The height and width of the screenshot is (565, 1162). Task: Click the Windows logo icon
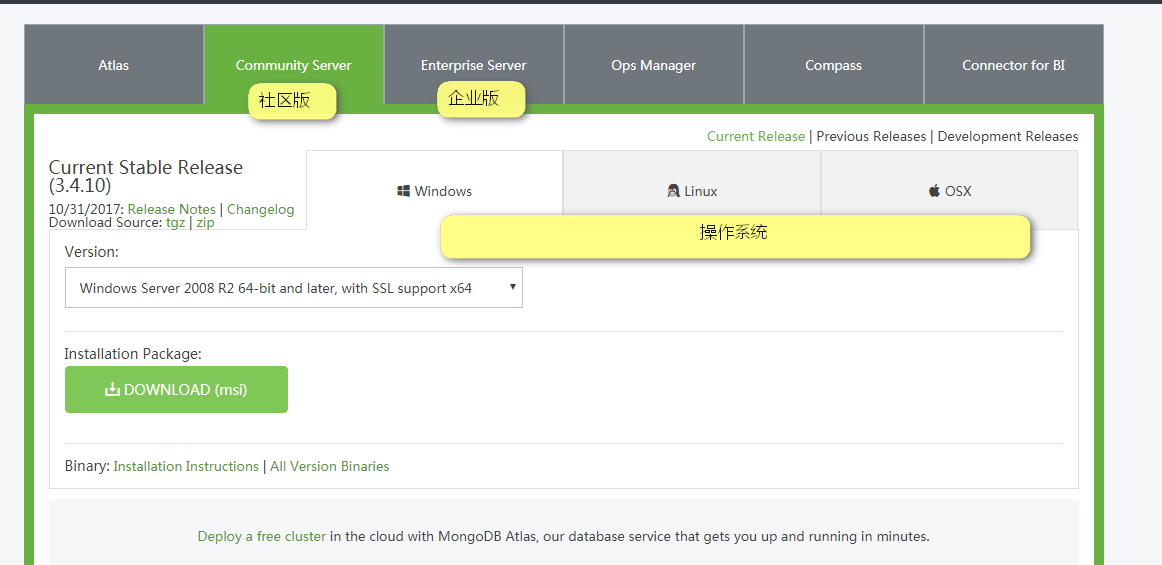tap(404, 191)
